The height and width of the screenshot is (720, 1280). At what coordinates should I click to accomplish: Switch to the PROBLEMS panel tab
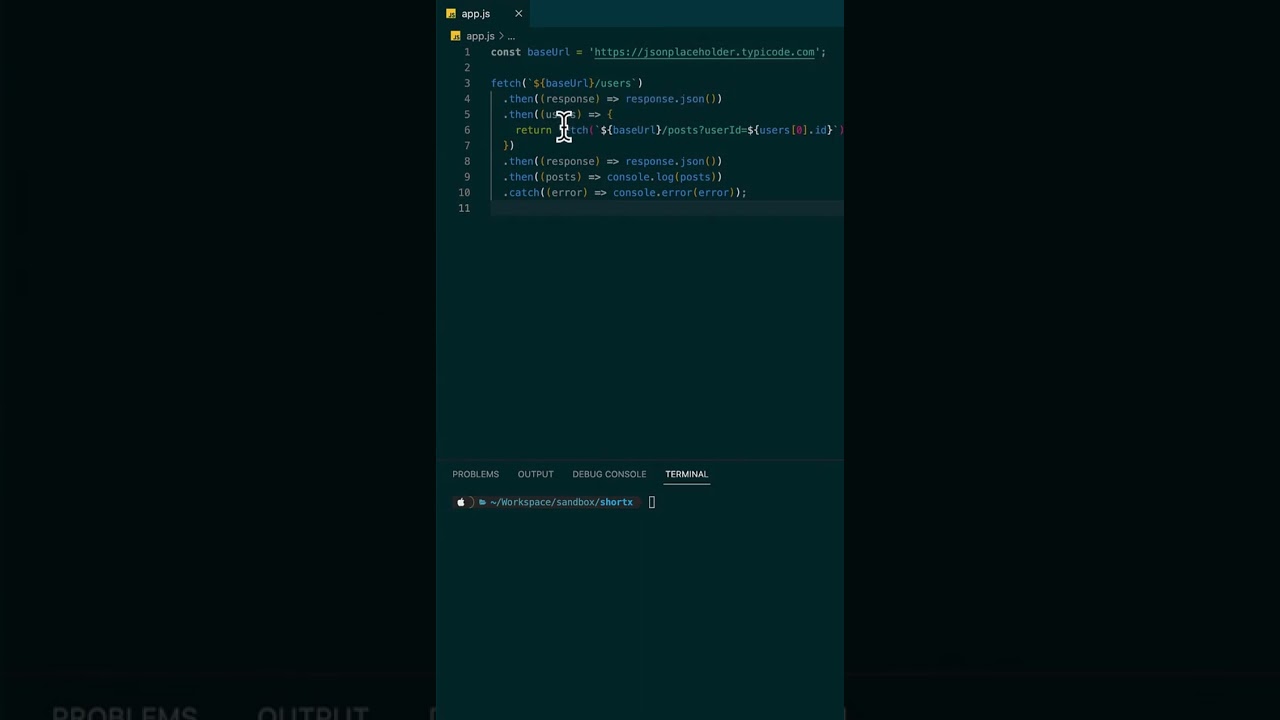[475, 474]
